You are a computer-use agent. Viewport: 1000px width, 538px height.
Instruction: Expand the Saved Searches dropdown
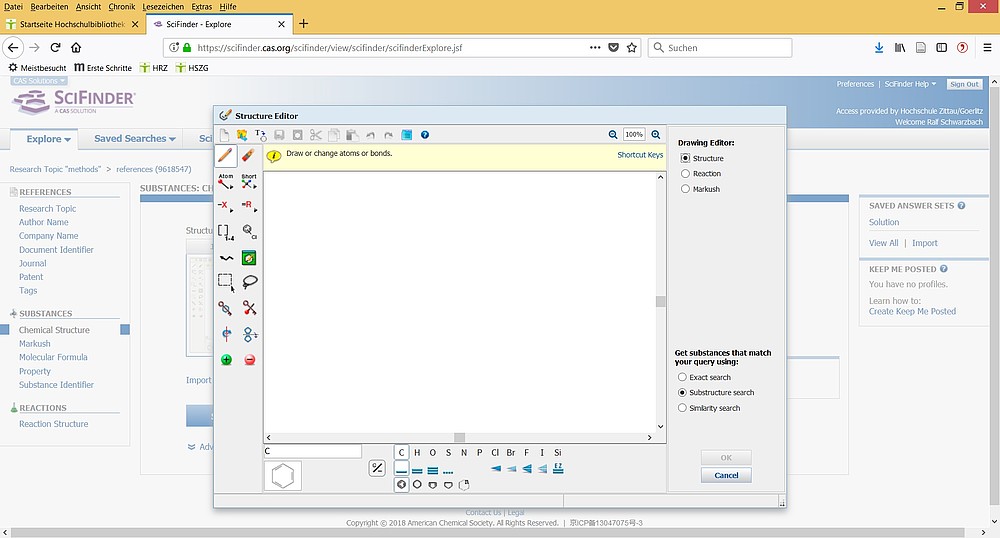(135, 139)
